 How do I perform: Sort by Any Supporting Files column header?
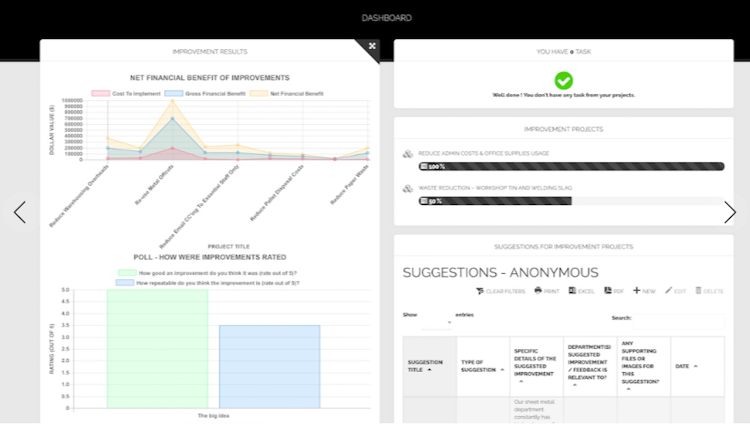pos(643,367)
